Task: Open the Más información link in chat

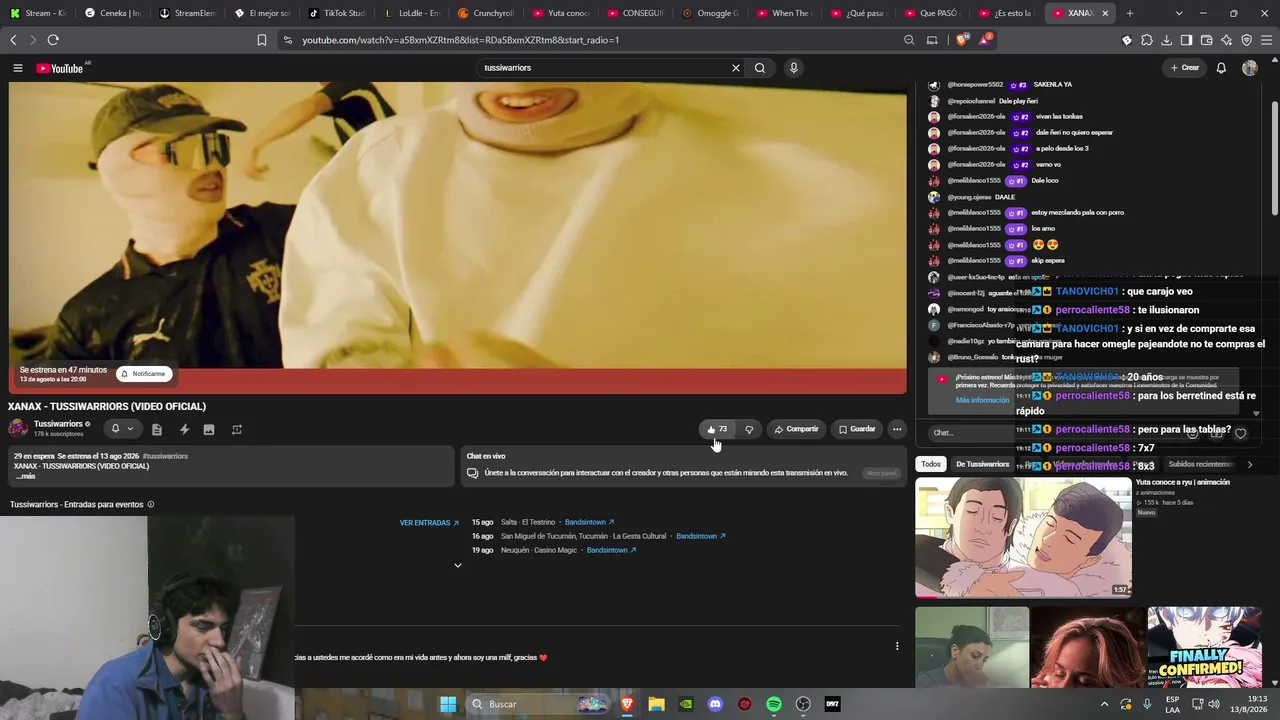Action: (x=982, y=400)
